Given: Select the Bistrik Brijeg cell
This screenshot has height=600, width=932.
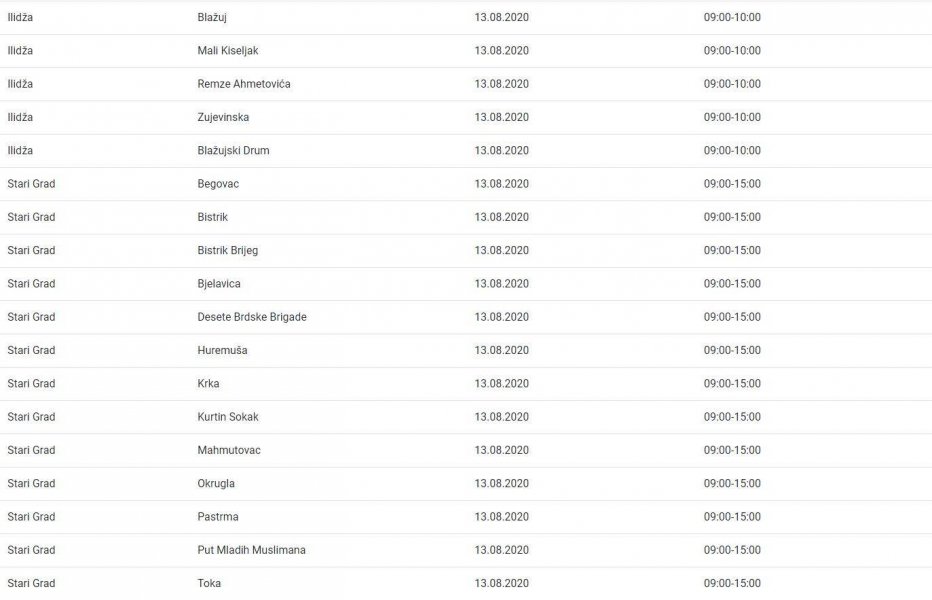Looking at the screenshot, I should tap(228, 251).
